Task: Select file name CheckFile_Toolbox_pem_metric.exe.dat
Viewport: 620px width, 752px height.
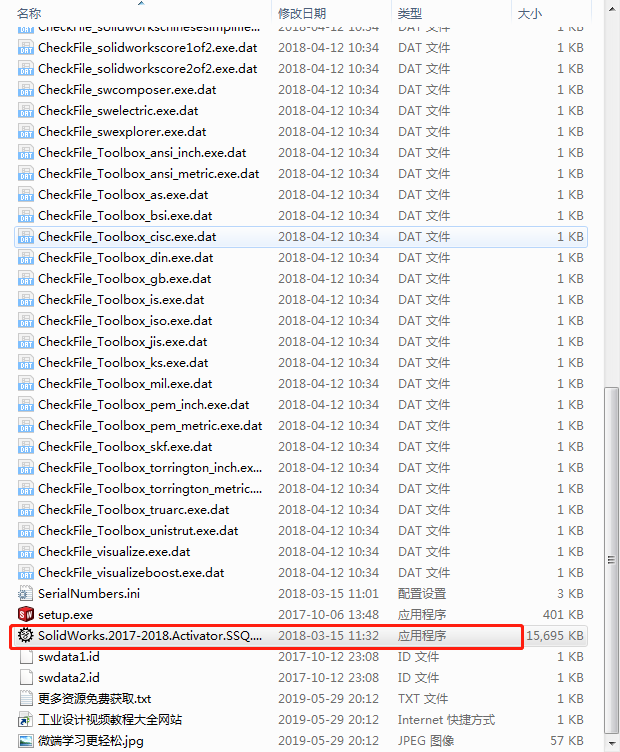Action: (150, 426)
